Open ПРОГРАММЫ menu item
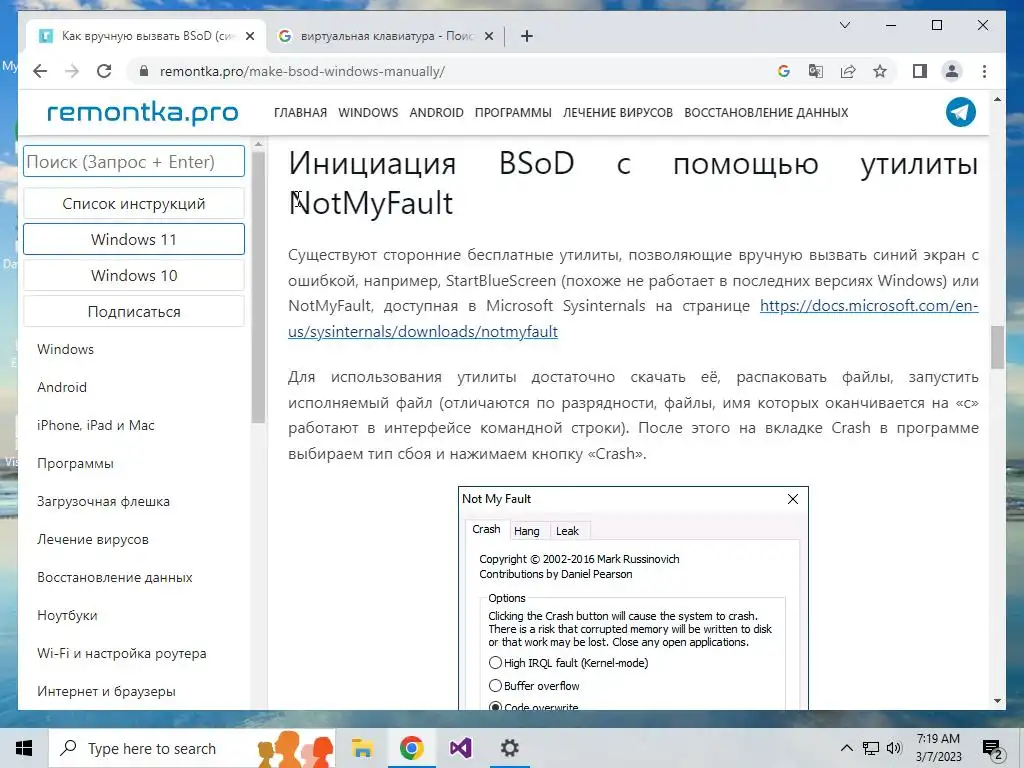Viewport: 1024px width, 768px height. pyautogui.click(x=513, y=112)
